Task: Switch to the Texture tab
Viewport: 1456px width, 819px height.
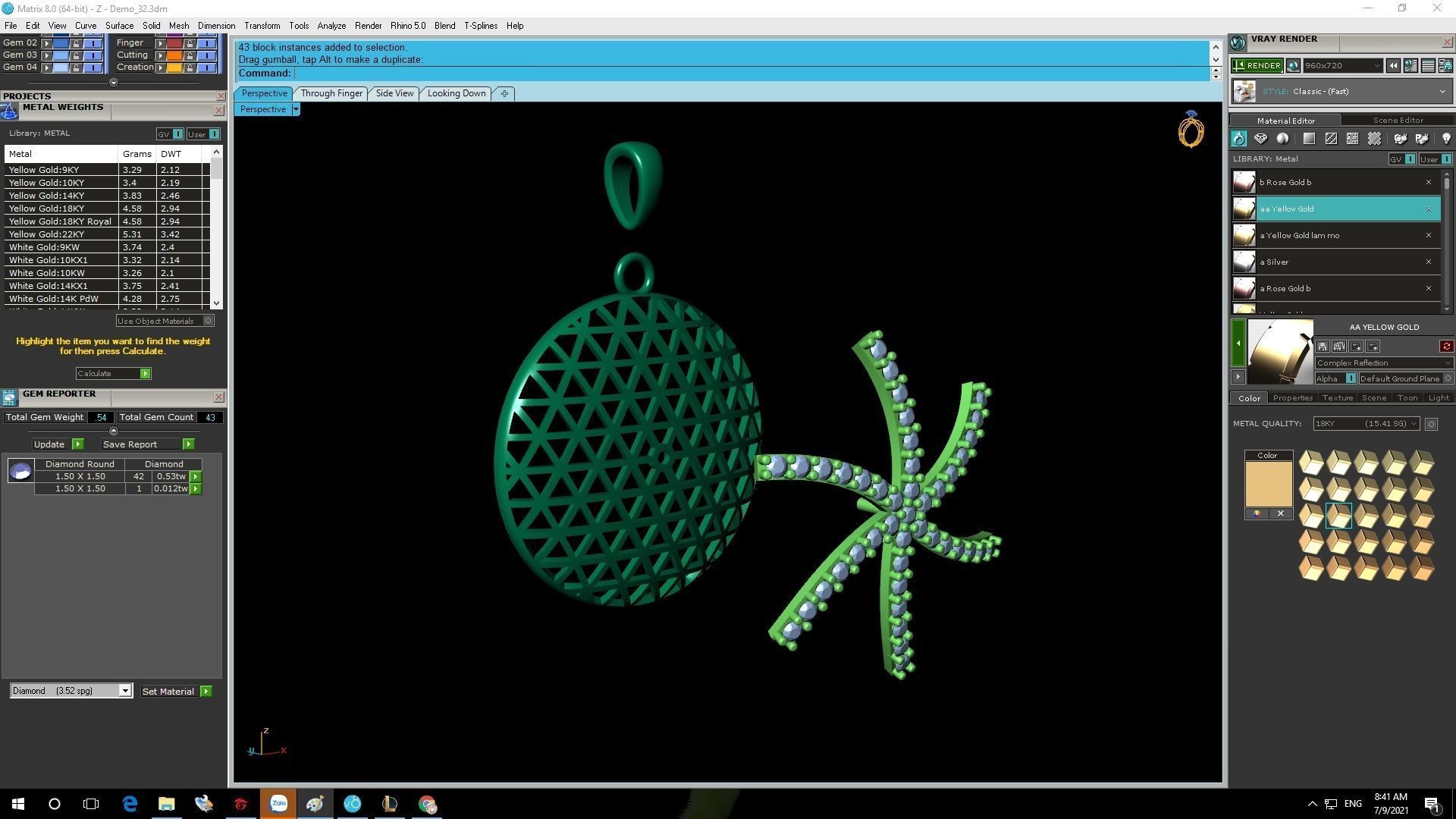Action: 1337,398
